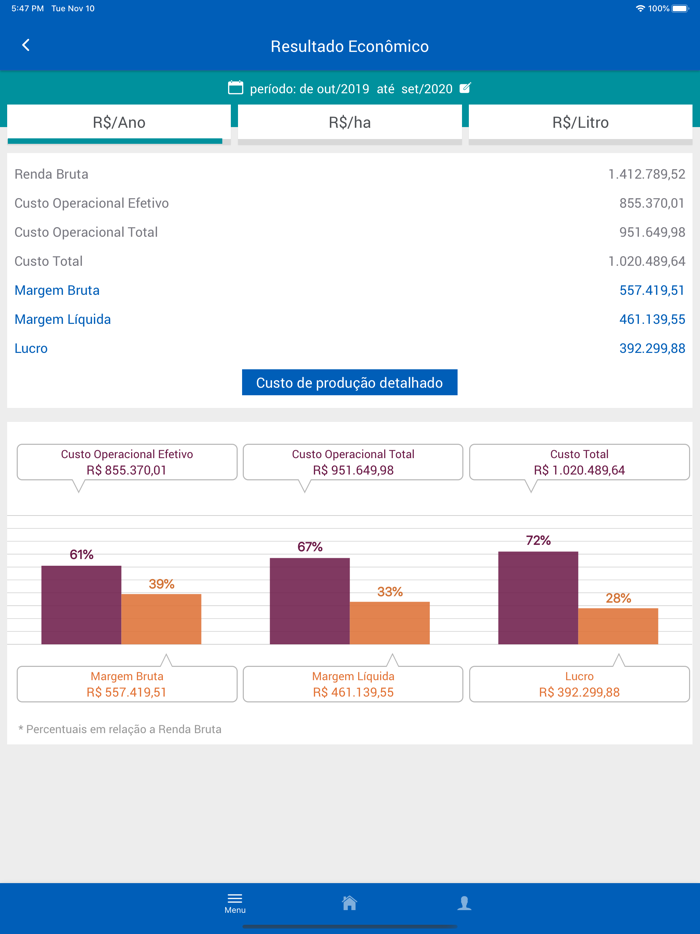
Task: Tap the Wi-Fi status icon
Action: (640, 8)
